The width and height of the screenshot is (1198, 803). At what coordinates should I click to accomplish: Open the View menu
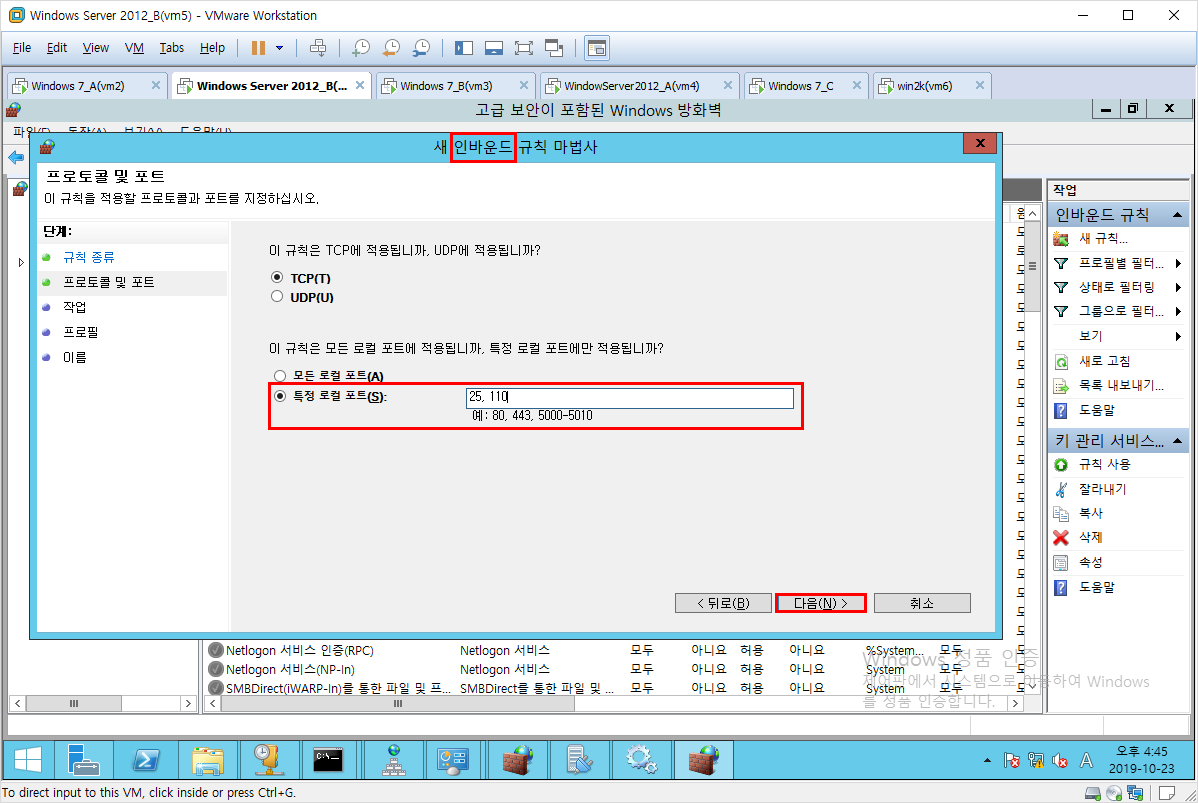pyautogui.click(x=96, y=47)
